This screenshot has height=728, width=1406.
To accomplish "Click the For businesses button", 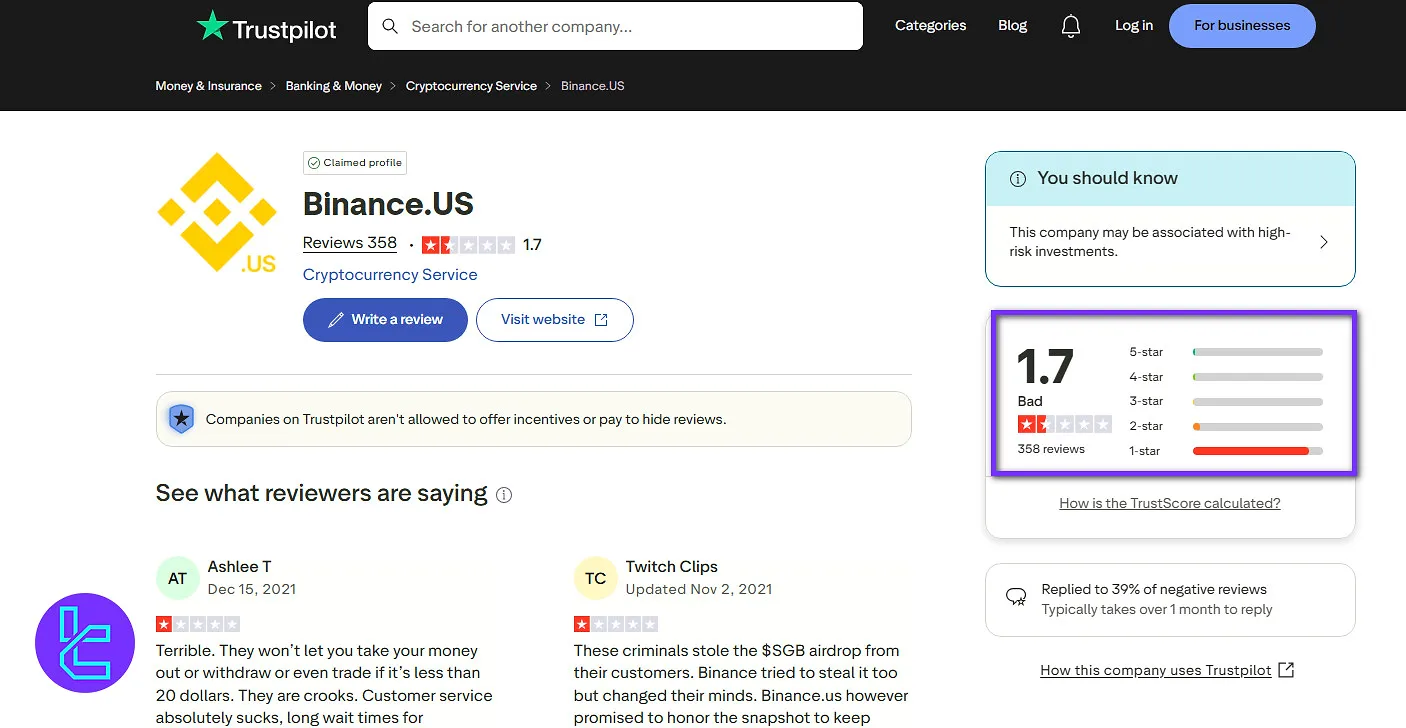I will 1242,25.
